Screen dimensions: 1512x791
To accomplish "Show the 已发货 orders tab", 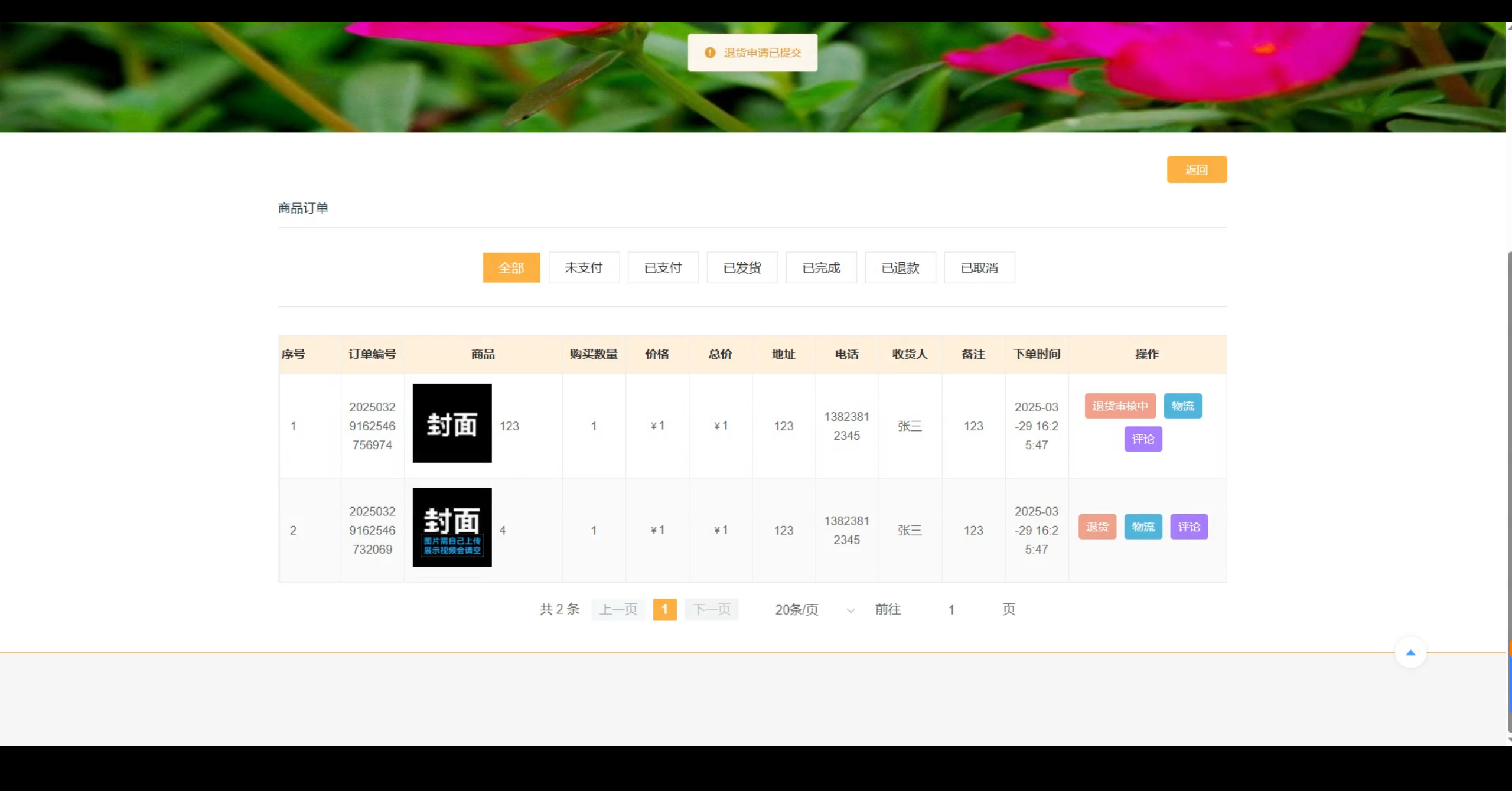I will [742, 268].
